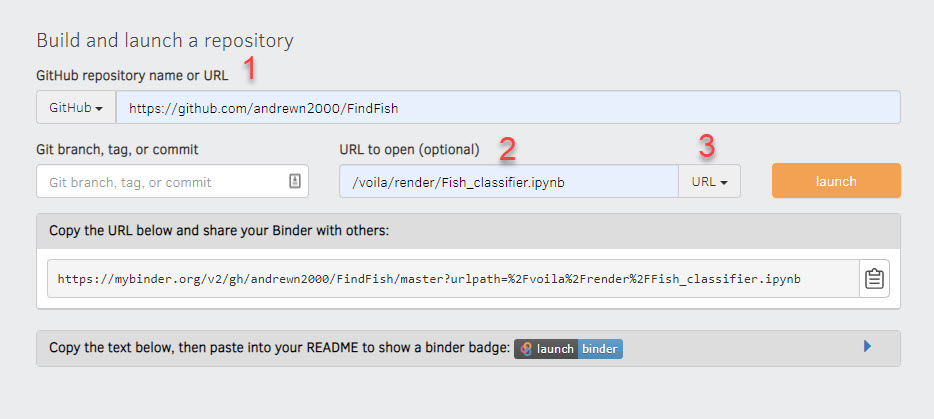Click the "URL to open (optional)" label
Screen dimensions: 934x419
pos(409,150)
